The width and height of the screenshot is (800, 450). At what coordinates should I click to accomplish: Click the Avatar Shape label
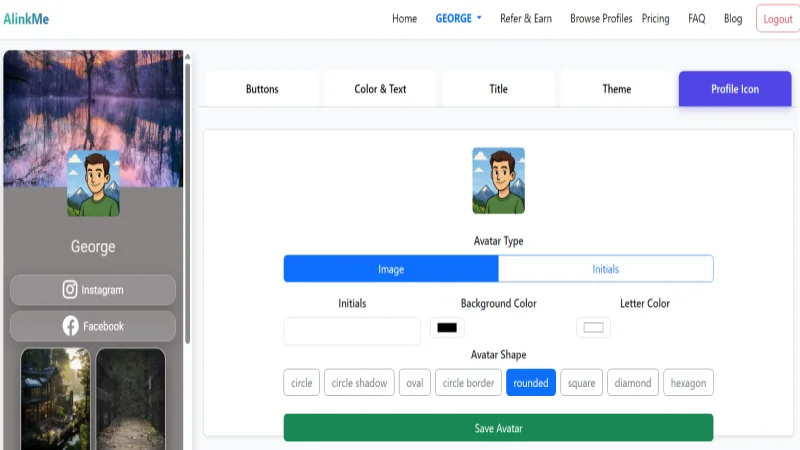[498, 355]
